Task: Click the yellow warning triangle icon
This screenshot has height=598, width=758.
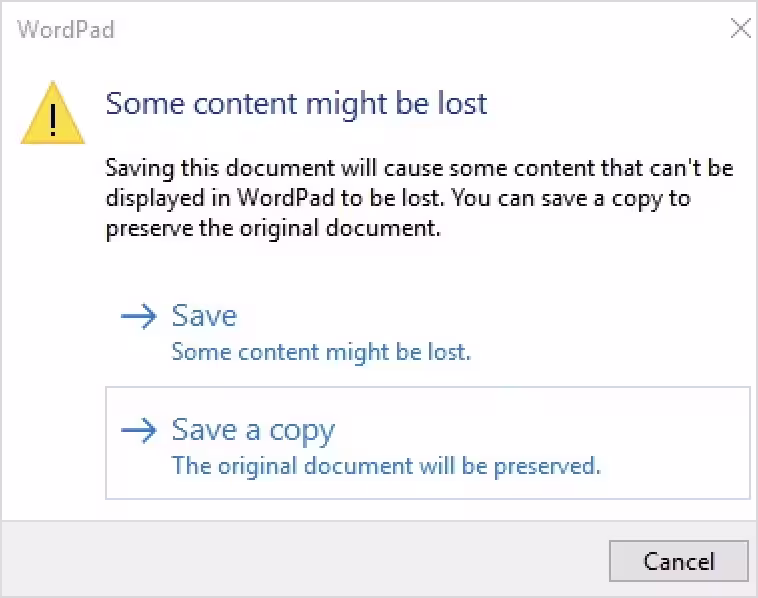Action: pos(52,113)
